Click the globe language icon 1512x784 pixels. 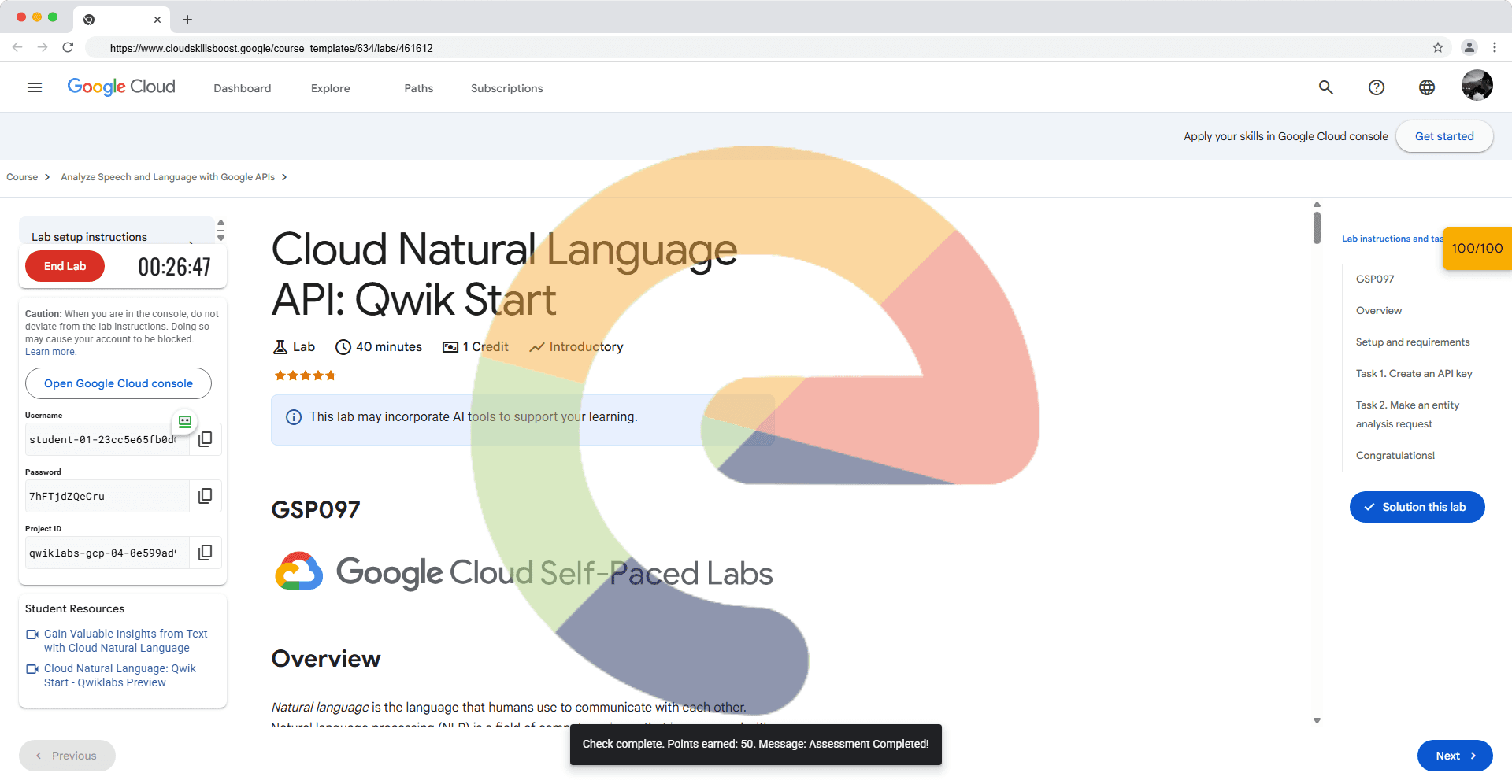[1427, 87]
